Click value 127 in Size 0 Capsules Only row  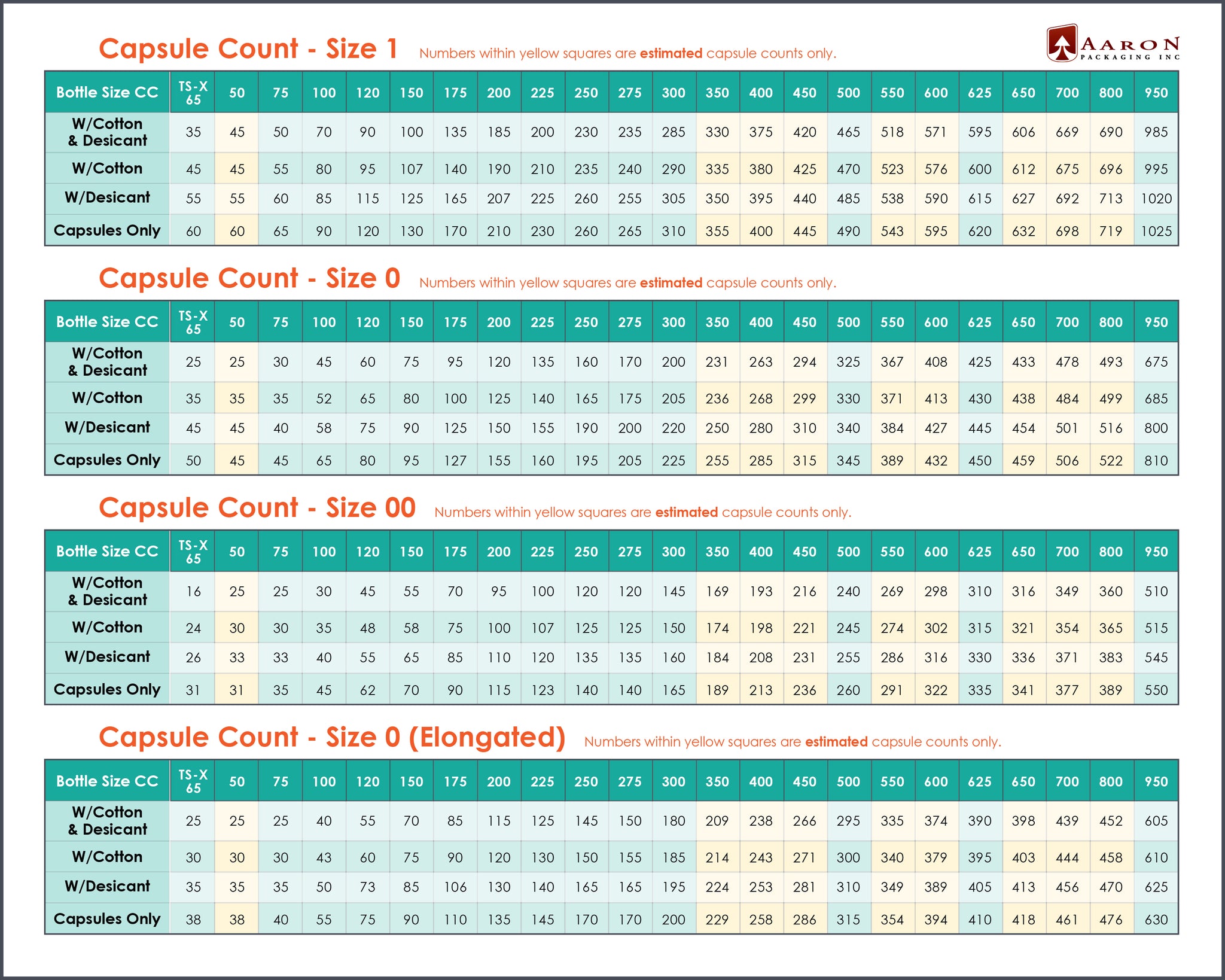point(455,461)
